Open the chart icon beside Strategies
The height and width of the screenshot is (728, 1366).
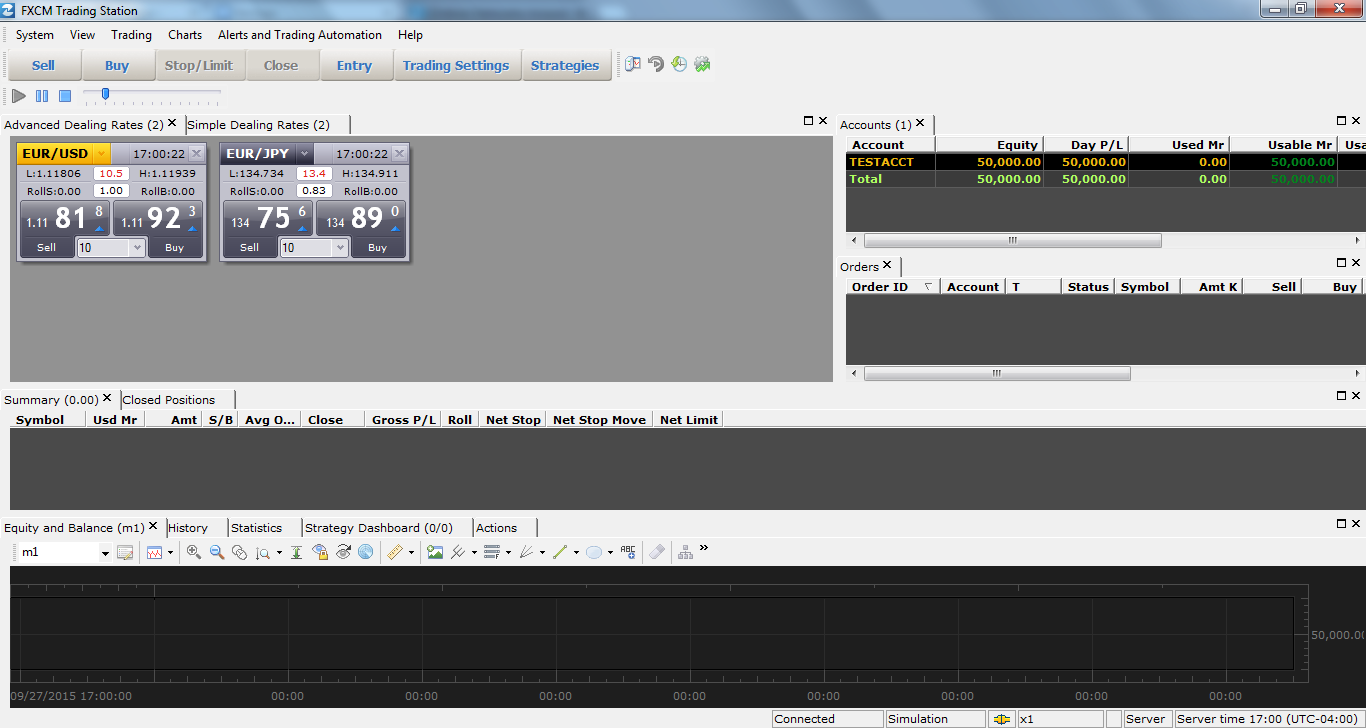(x=633, y=64)
